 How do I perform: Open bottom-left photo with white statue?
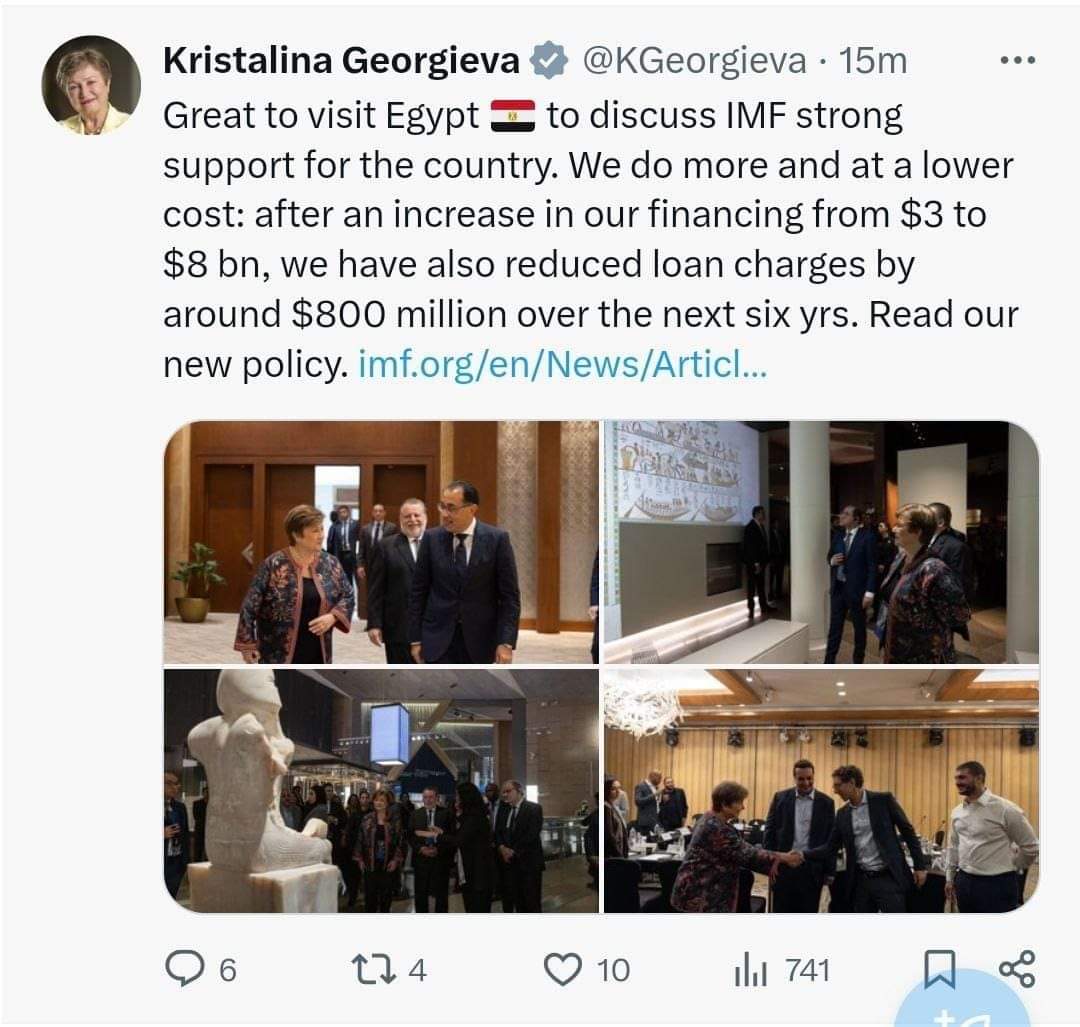381,790
